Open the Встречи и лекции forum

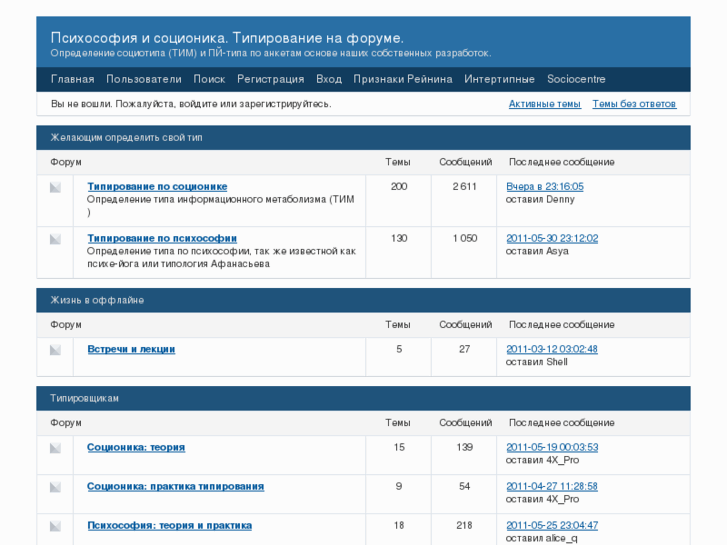pos(131,349)
